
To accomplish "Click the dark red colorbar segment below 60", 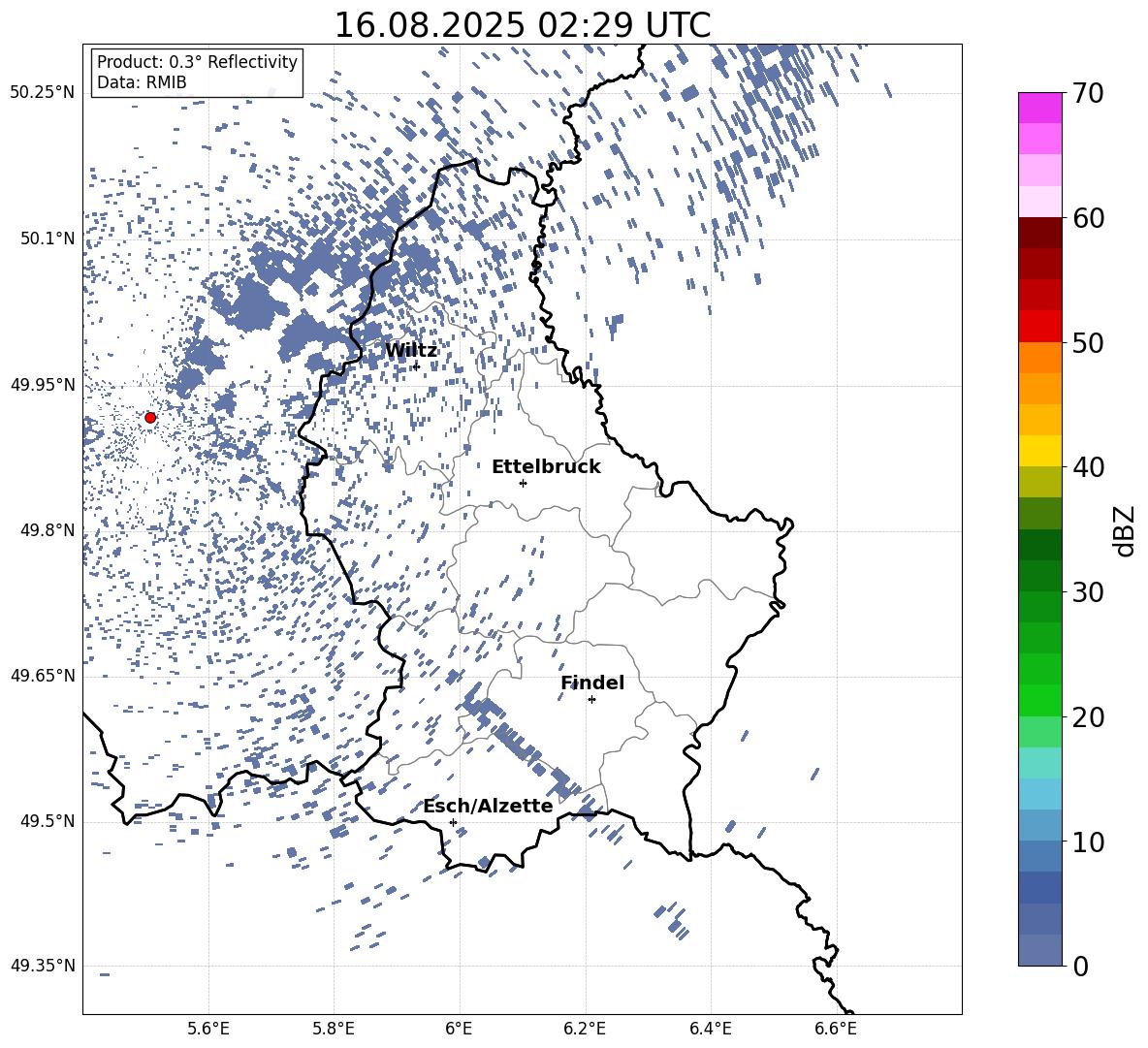I will [1040, 233].
